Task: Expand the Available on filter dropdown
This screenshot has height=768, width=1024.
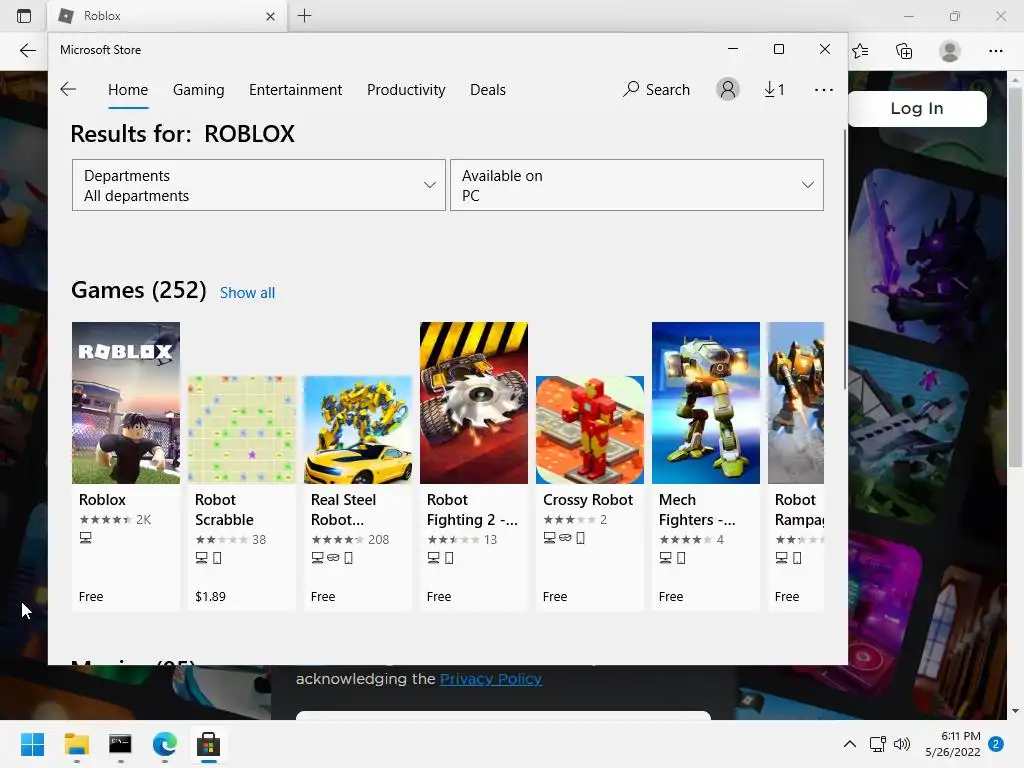Action: (x=637, y=185)
